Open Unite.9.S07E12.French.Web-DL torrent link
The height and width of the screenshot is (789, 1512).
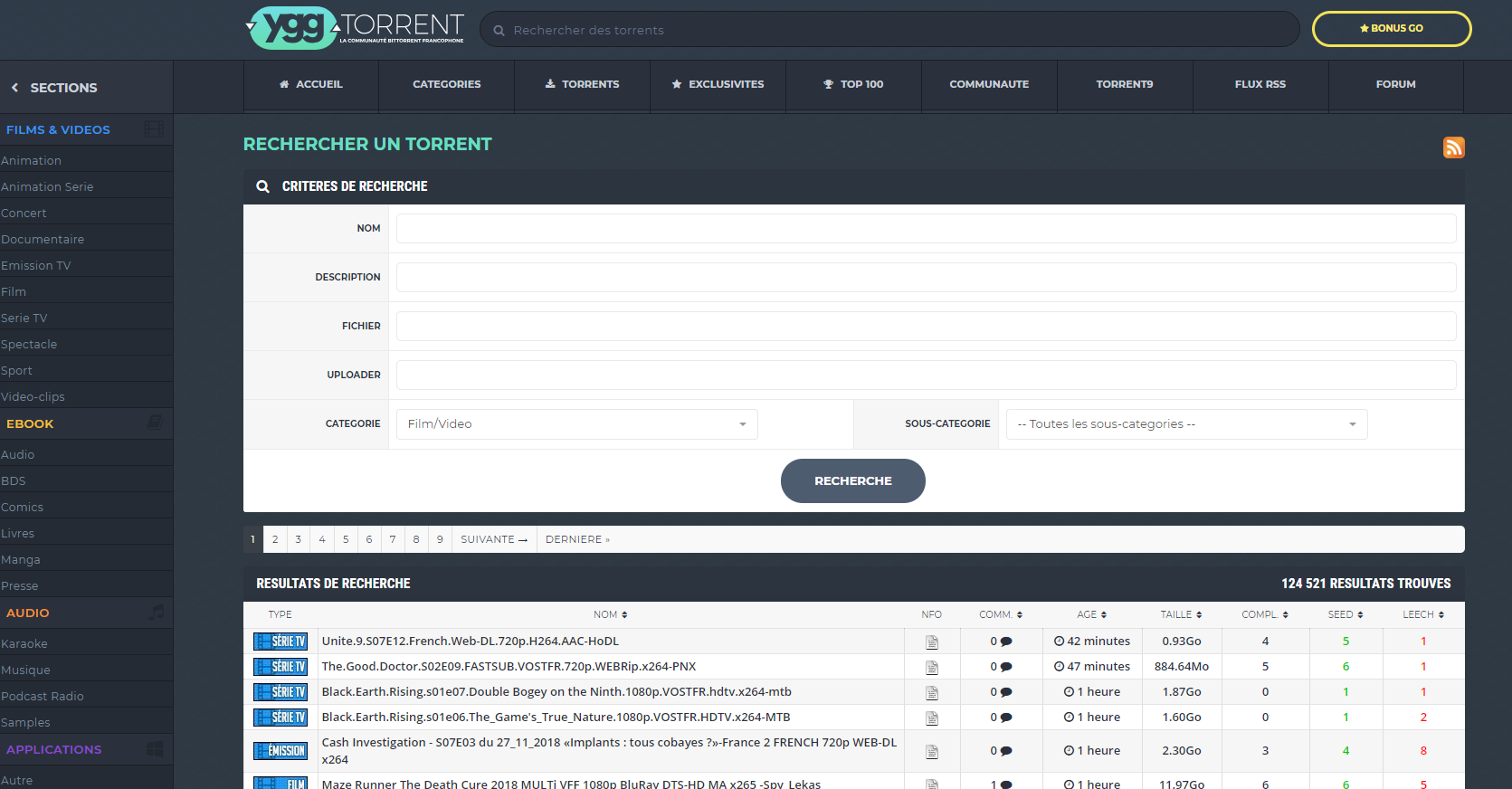coord(471,642)
